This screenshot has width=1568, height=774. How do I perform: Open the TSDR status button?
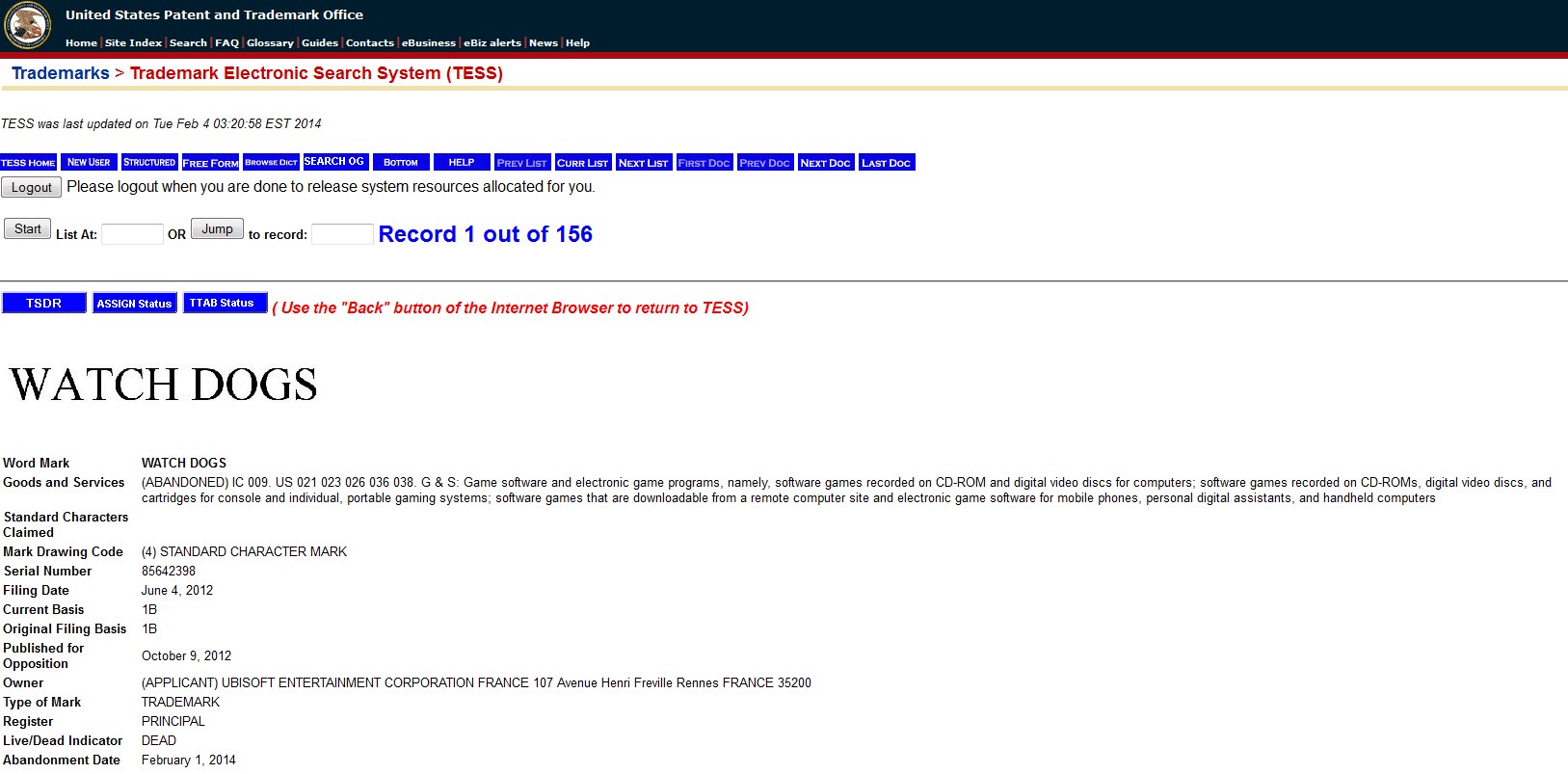tap(44, 303)
